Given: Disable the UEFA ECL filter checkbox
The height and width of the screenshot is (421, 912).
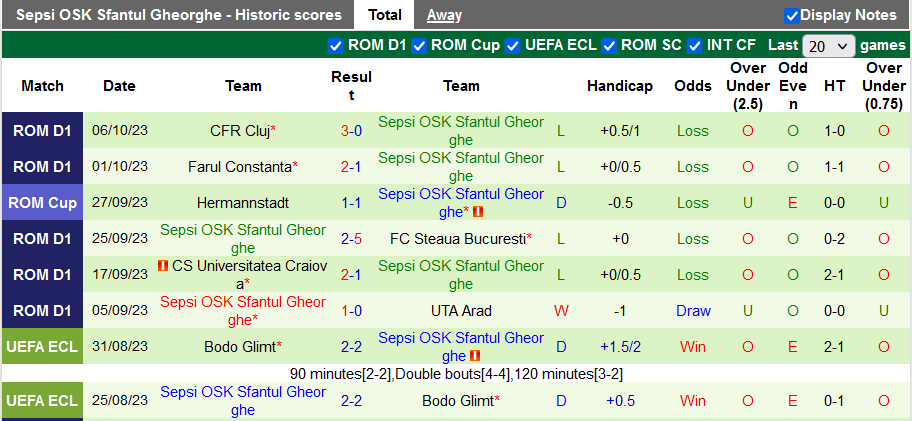Looking at the screenshot, I should [513, 45].
